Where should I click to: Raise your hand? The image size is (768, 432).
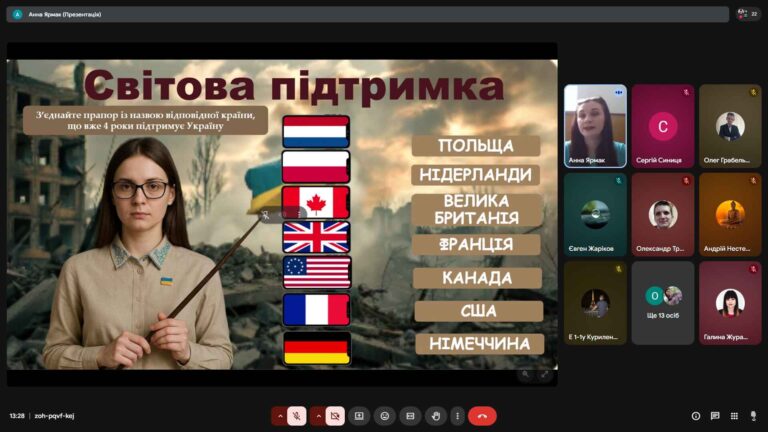pyautogui.click(x=436, y=416)
